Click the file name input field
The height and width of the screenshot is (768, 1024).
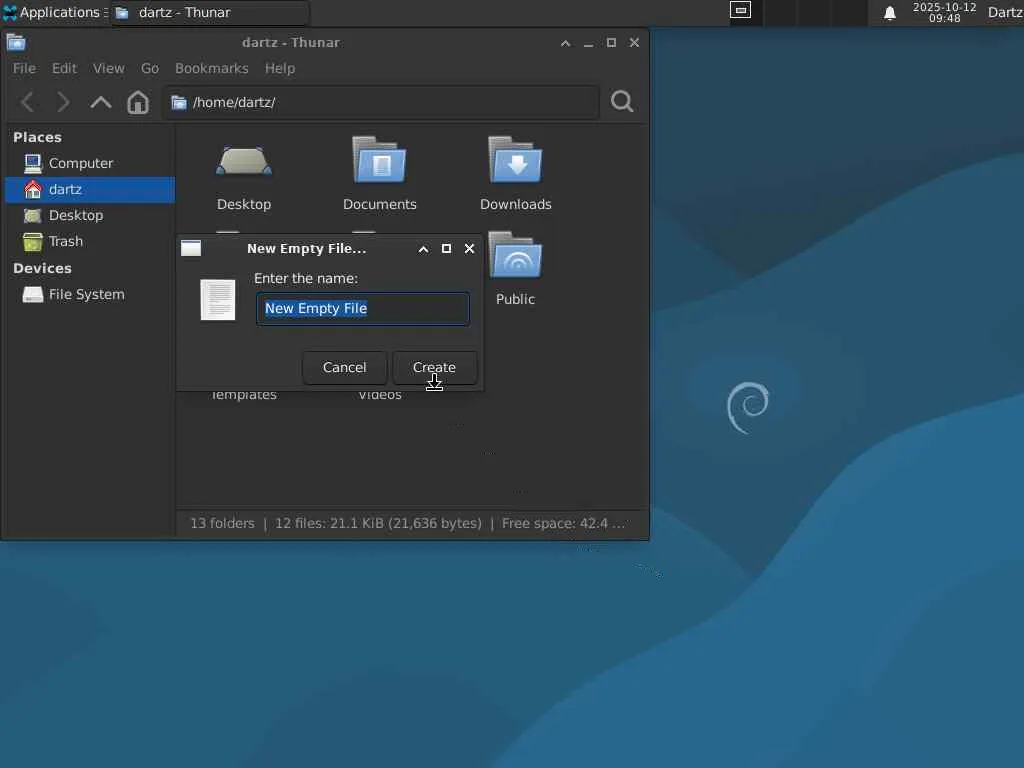coord(362,308)
